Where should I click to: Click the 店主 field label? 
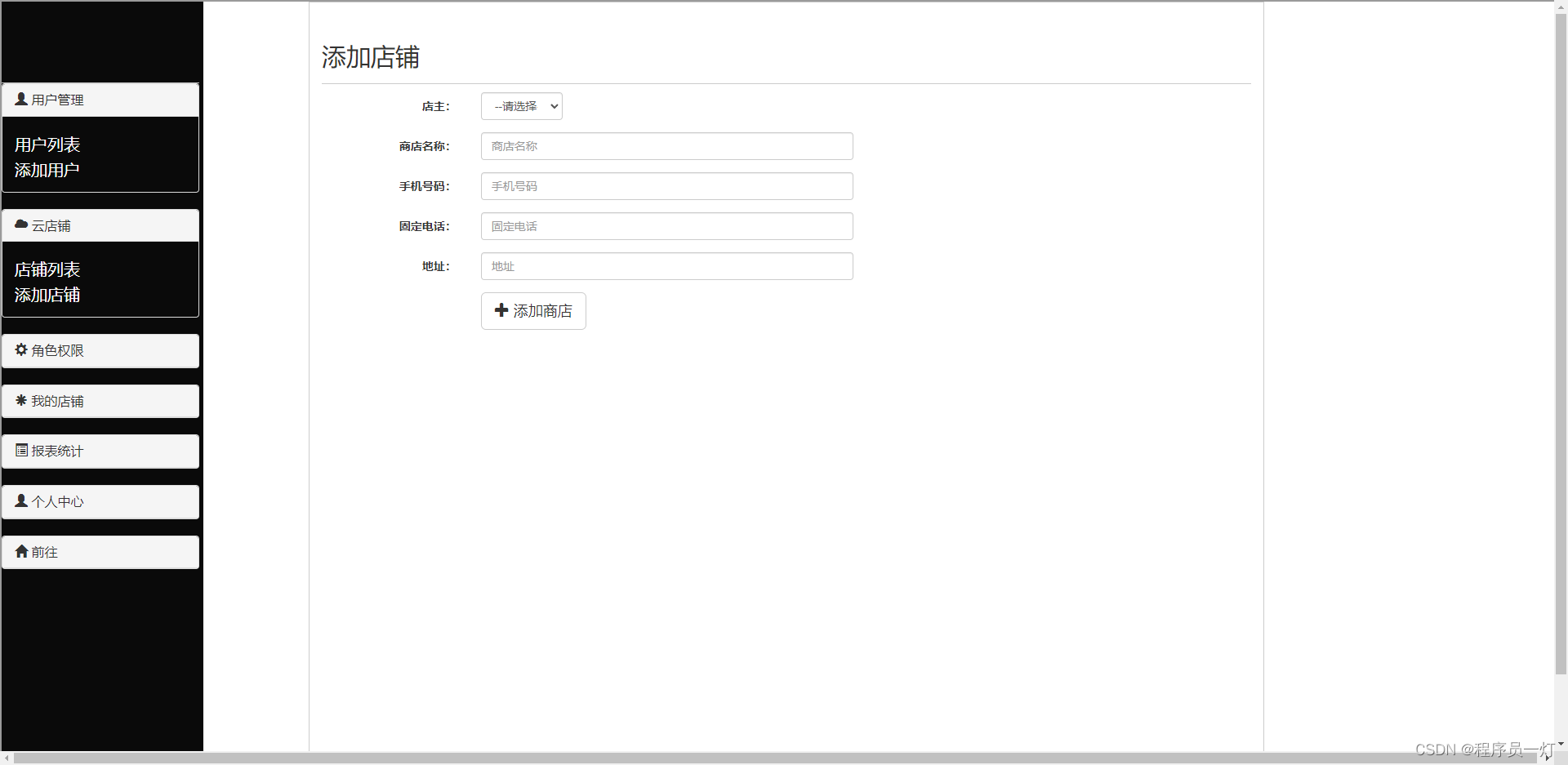pos(435,106)
